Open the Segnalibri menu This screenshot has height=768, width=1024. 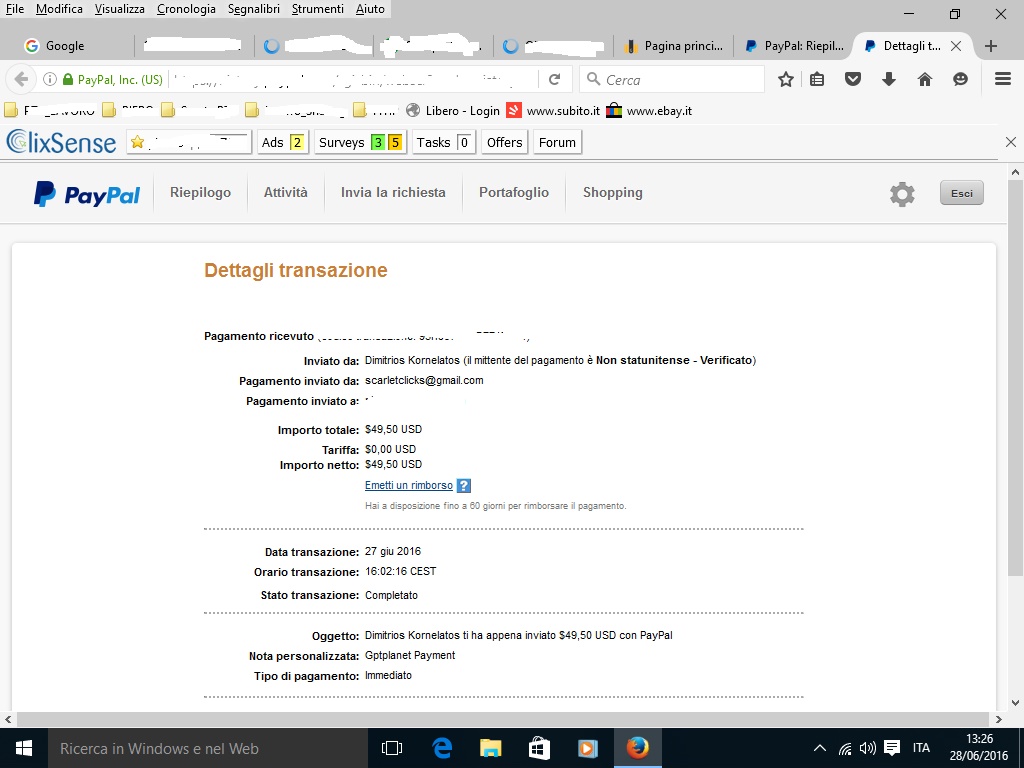point(253,9)
